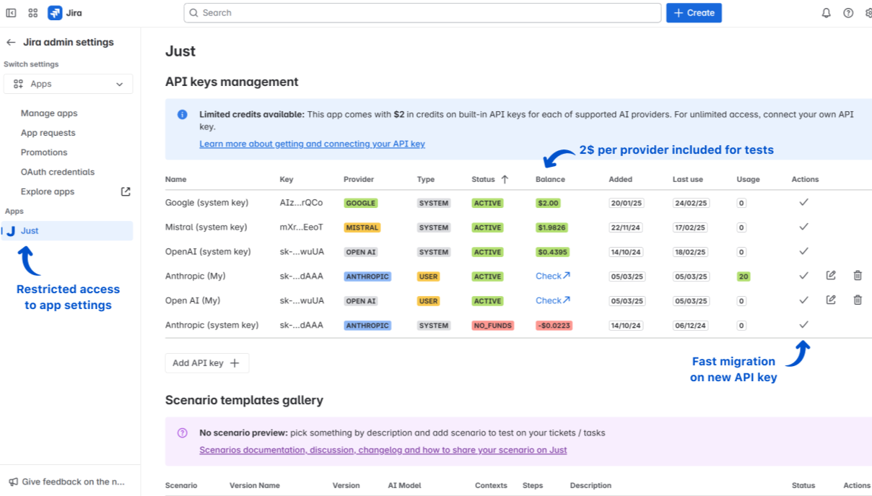The width and height of the screenshot is (872, 496).
Task: Edit the Open AI (My) API key
Action: tap(831, 300)
